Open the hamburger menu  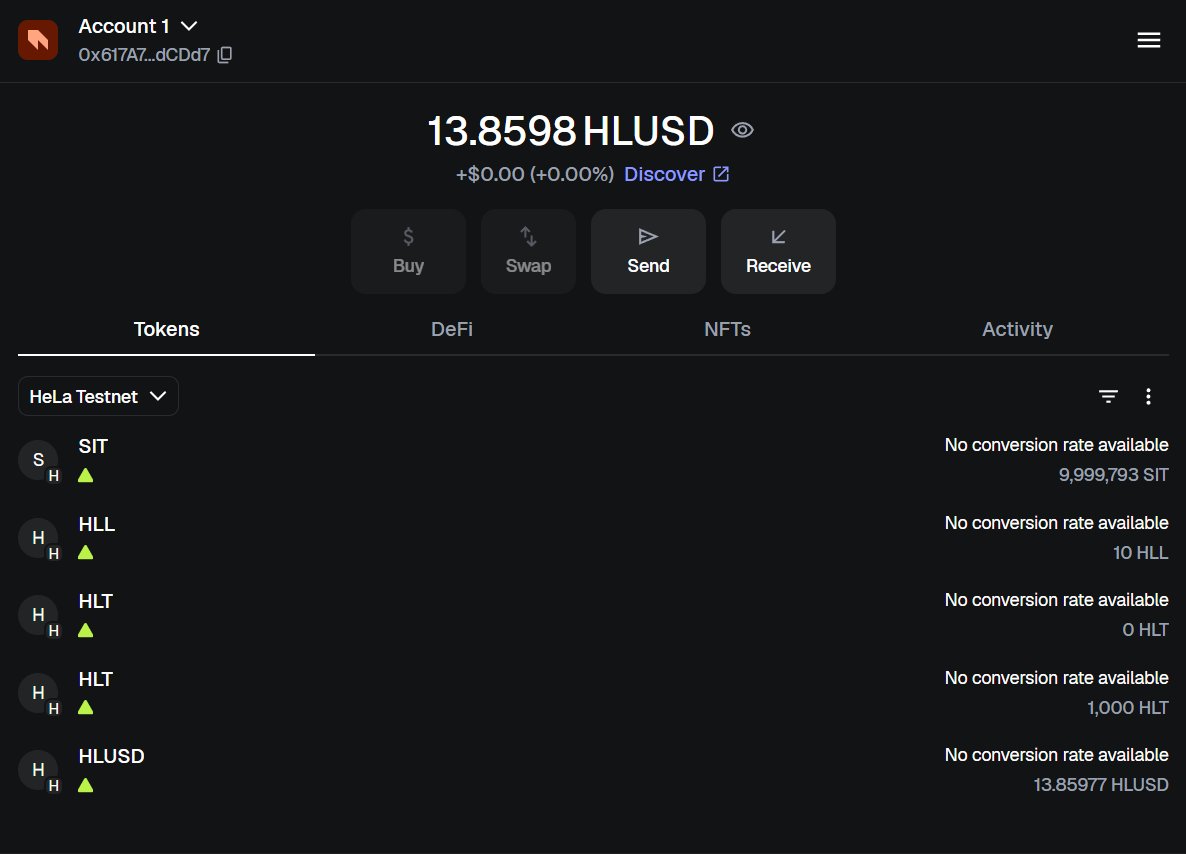coord(1148,40)
